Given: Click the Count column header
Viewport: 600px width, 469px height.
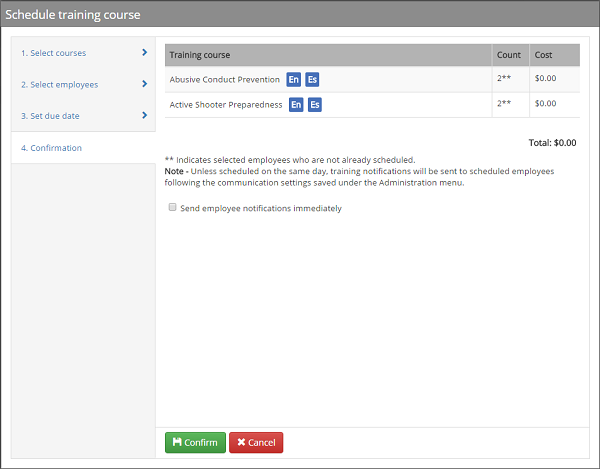Looking at the screenshot, I should (x=508, y=55).
